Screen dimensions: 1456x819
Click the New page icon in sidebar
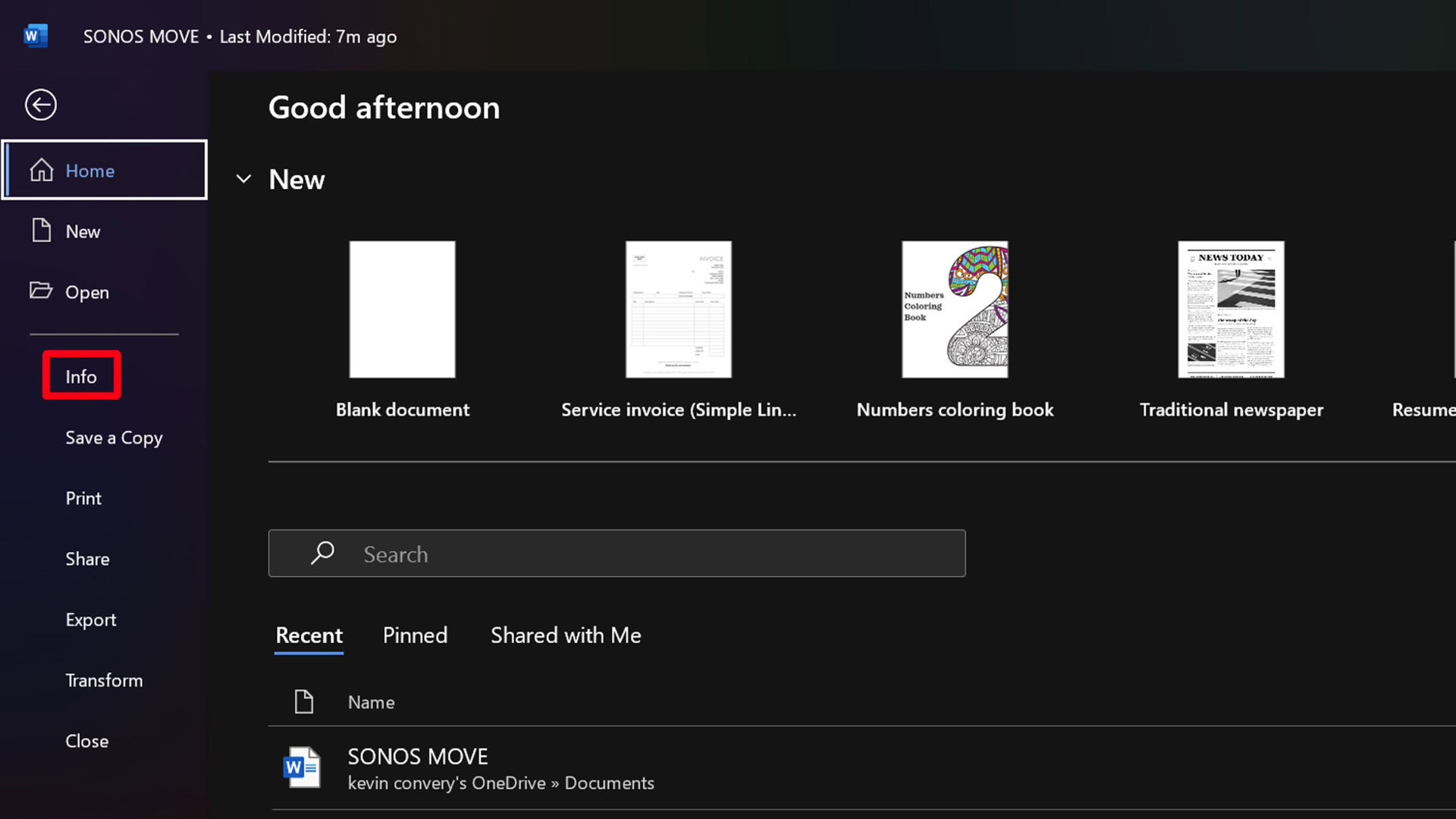41,231
